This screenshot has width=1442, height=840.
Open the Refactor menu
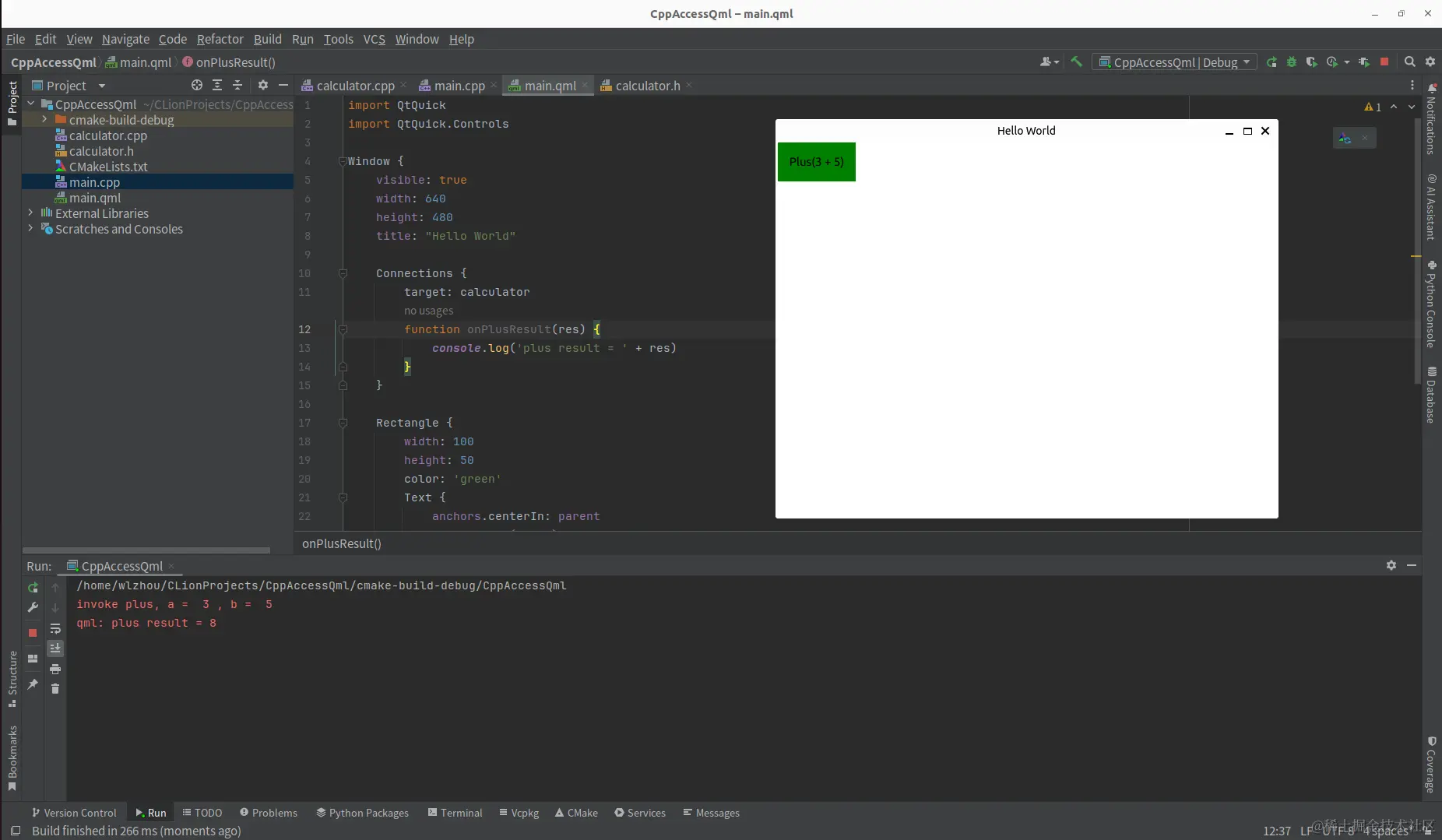click(x=220, y=39)
